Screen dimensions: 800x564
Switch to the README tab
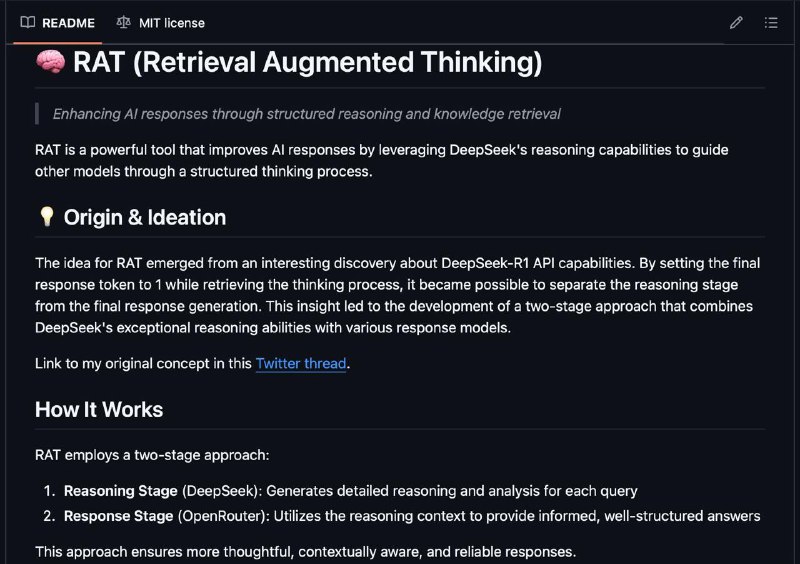[58, 22]
